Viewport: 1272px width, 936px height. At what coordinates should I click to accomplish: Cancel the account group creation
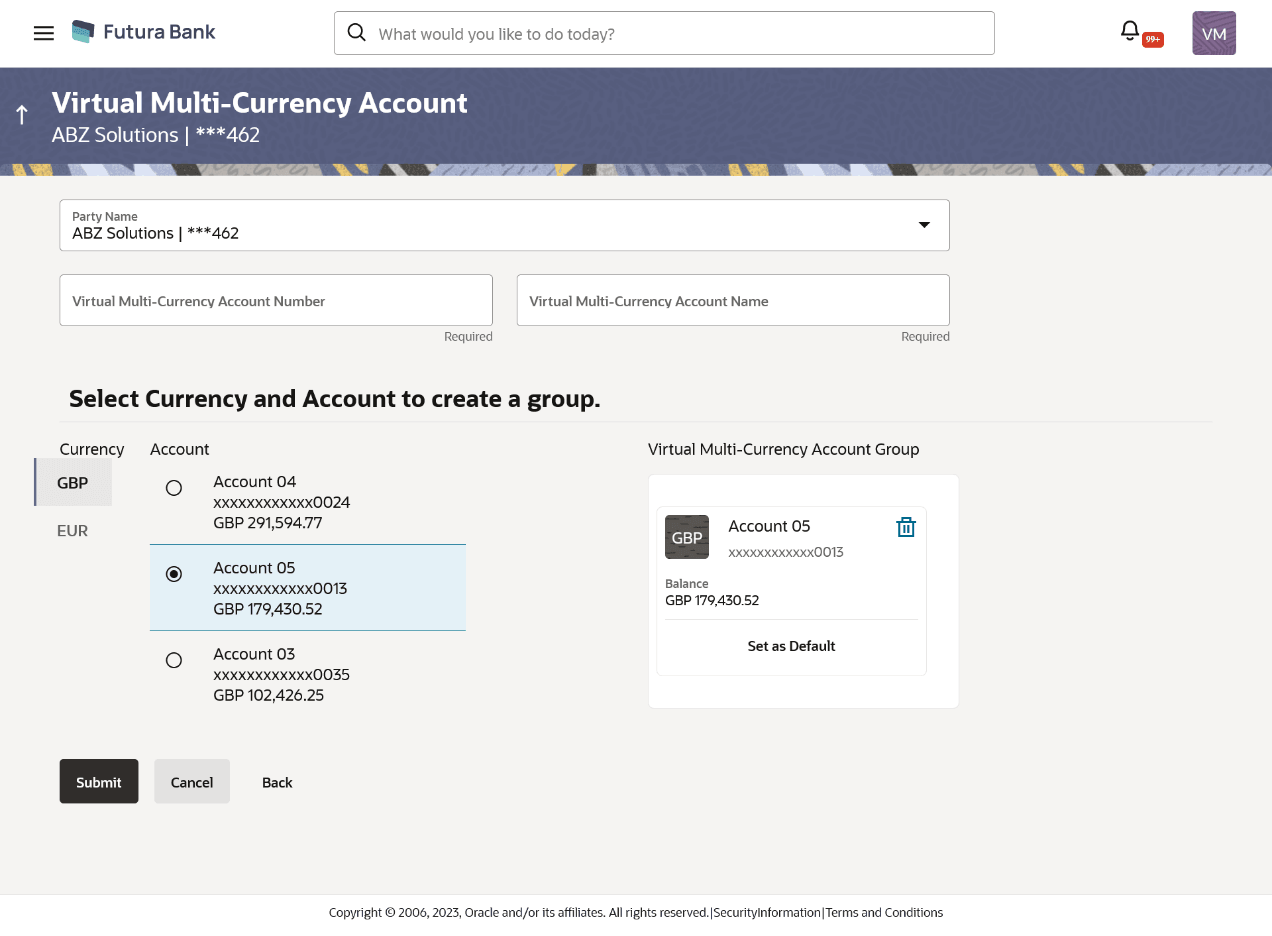click(191, 781)
